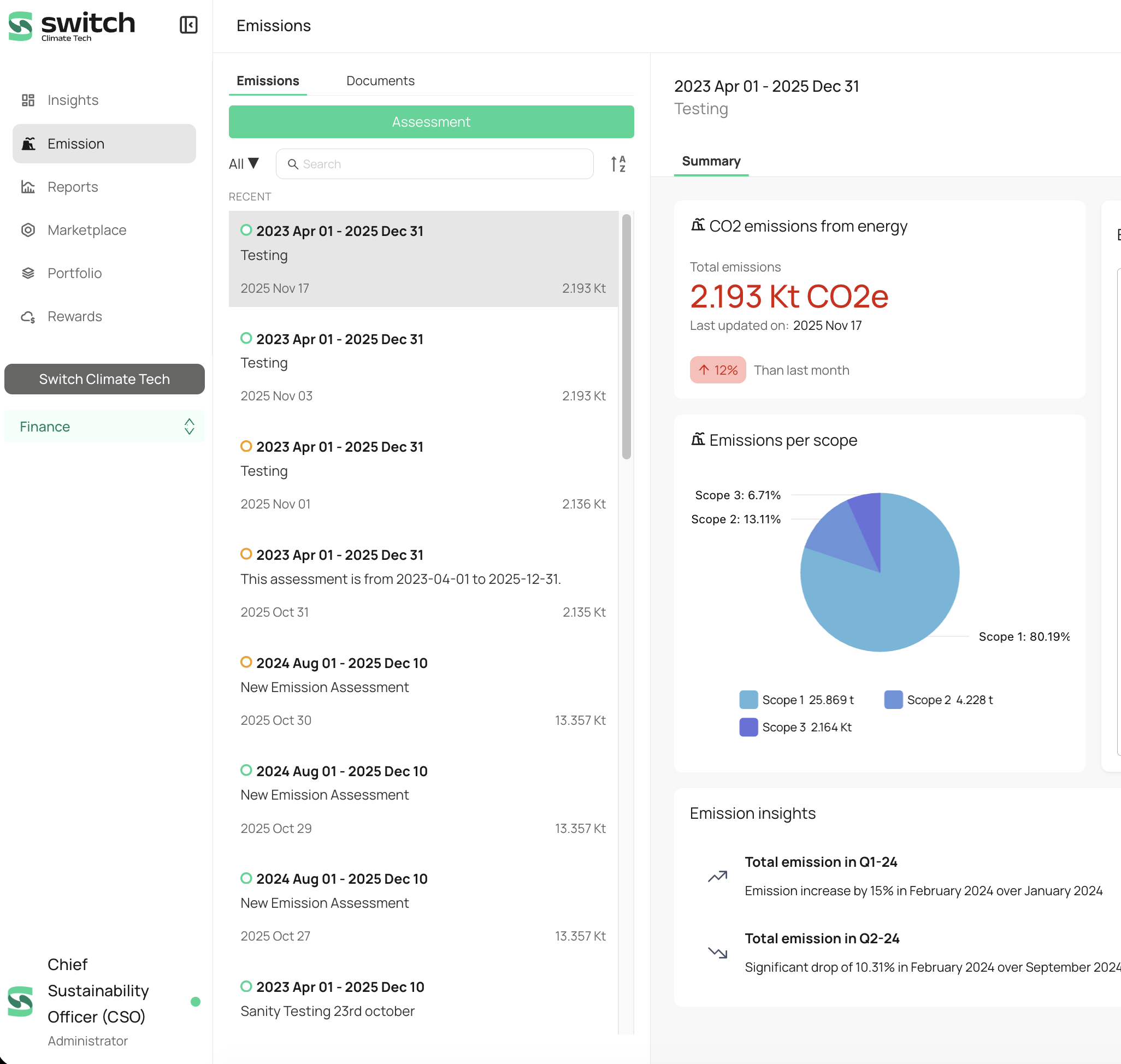Click the Scope 1 pie slice
Screen dimensions: 1121x1064
[902, 601]
